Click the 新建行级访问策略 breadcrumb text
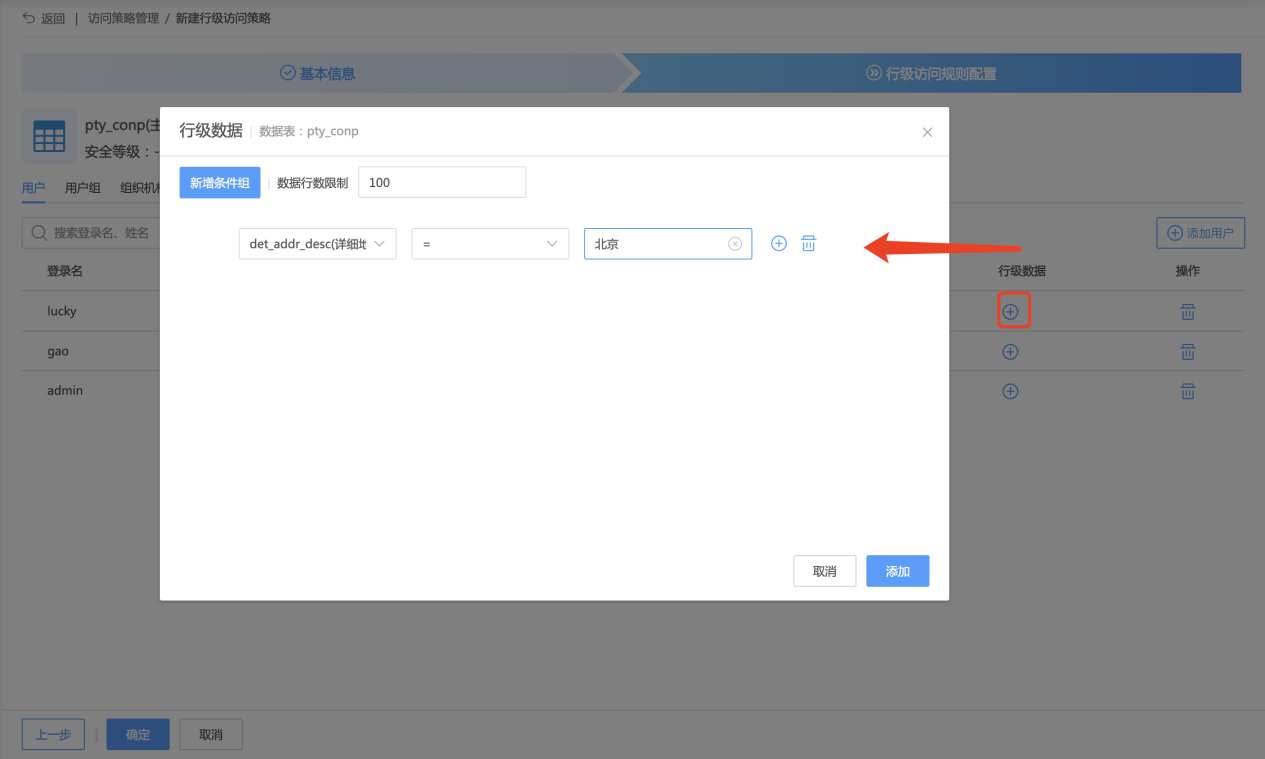Image resolution: width=1265 pixels, height=759 pixels. pos(223,18)
